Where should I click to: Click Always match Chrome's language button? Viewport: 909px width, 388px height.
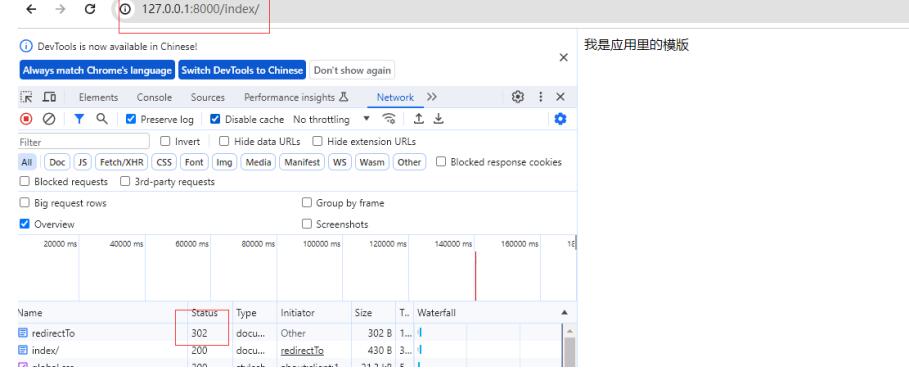point(97,70)
